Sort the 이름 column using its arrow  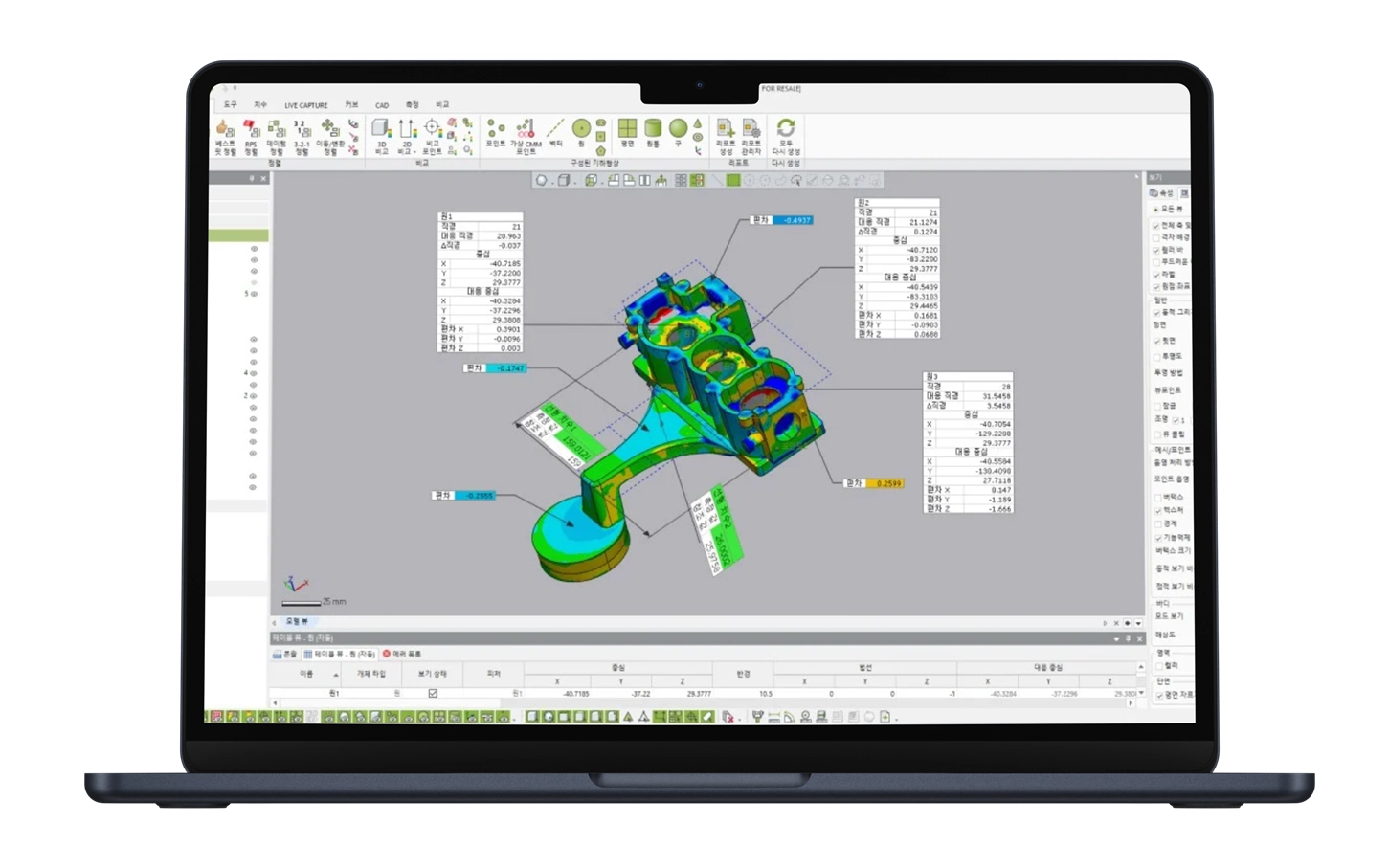[336, 675]
